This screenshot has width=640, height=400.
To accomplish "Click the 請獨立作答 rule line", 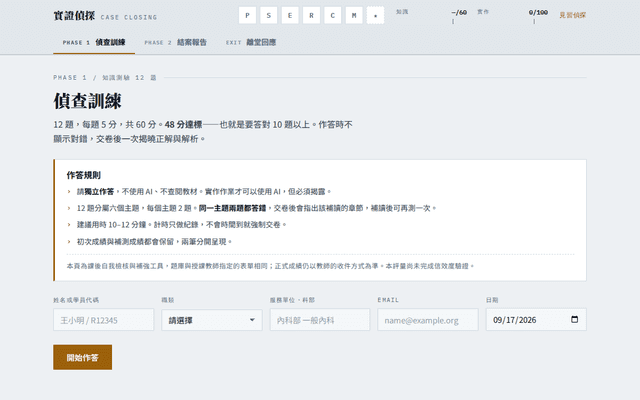I will [204, 191].
